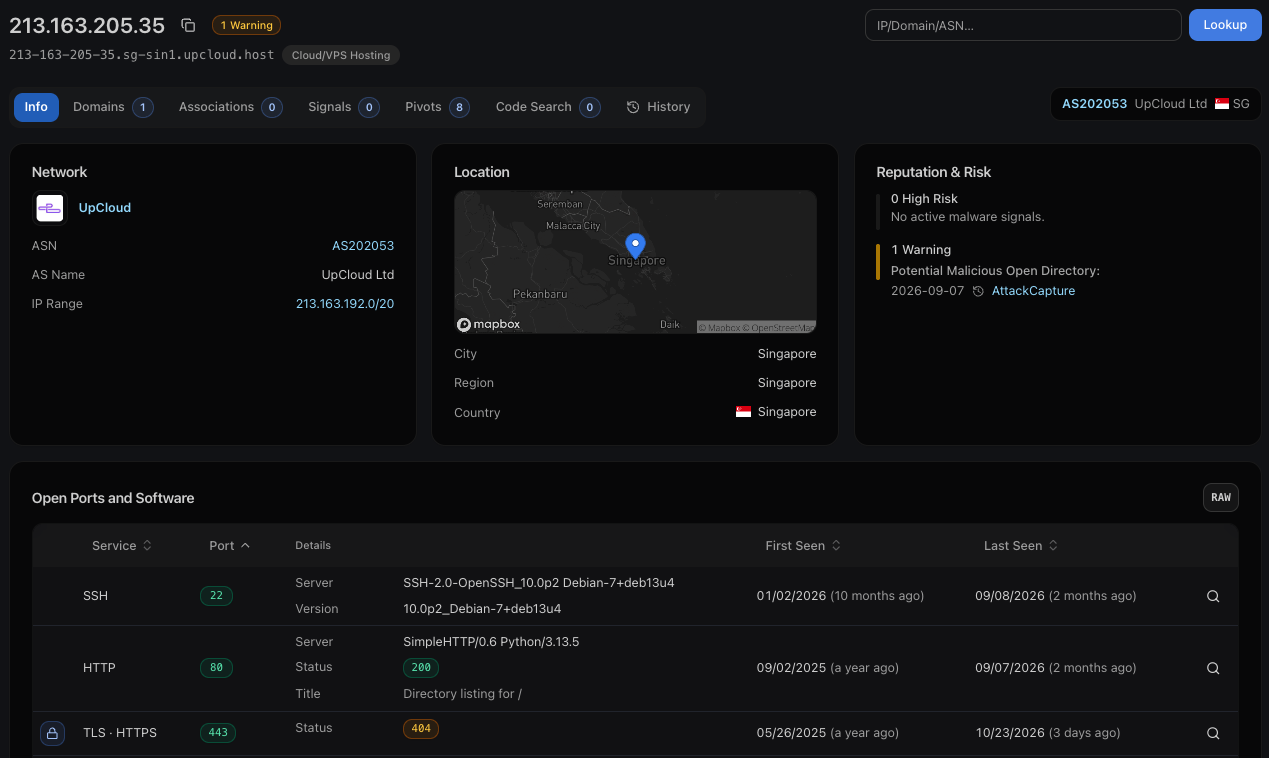Open the AttackCapture link
This screenshot has height=758, width=1269.
tap(1033, 291)
